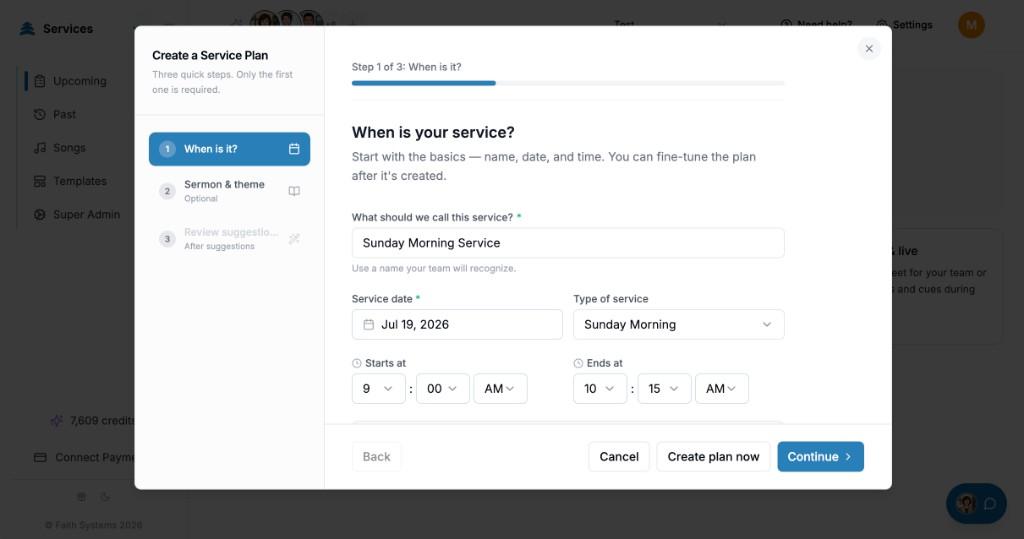Image resolution: width=1024 pixels, height=539 pixels.
Task: Click the step progress bar
Action: pyautogui.click(x=568, y=83)
